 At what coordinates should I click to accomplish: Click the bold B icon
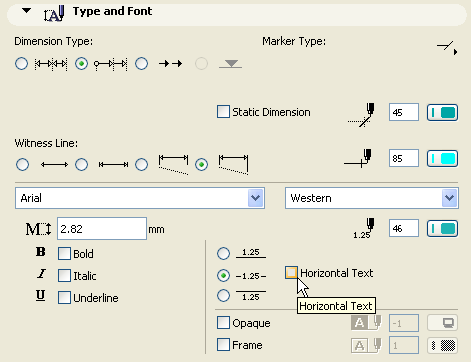41,252
